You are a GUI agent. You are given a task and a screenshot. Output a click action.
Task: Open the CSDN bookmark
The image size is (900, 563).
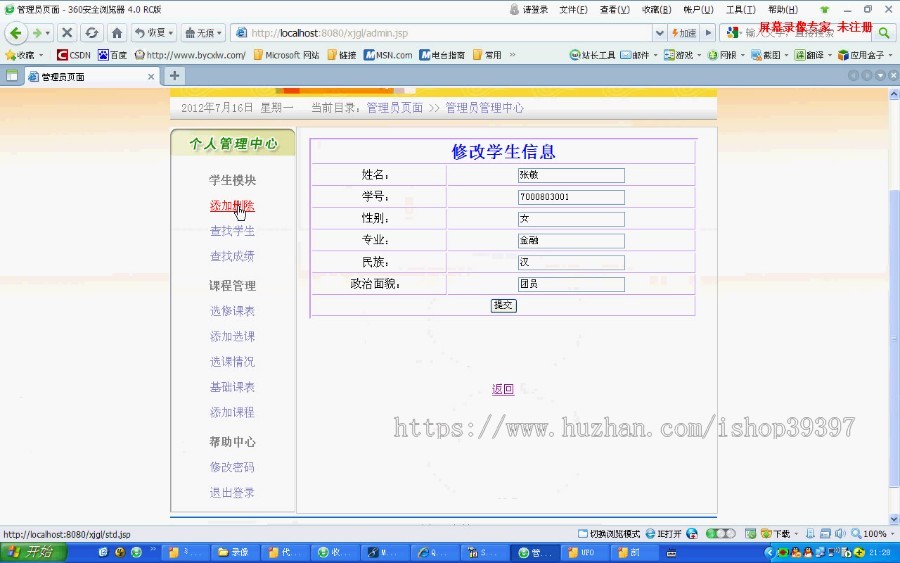pos(74,55)
